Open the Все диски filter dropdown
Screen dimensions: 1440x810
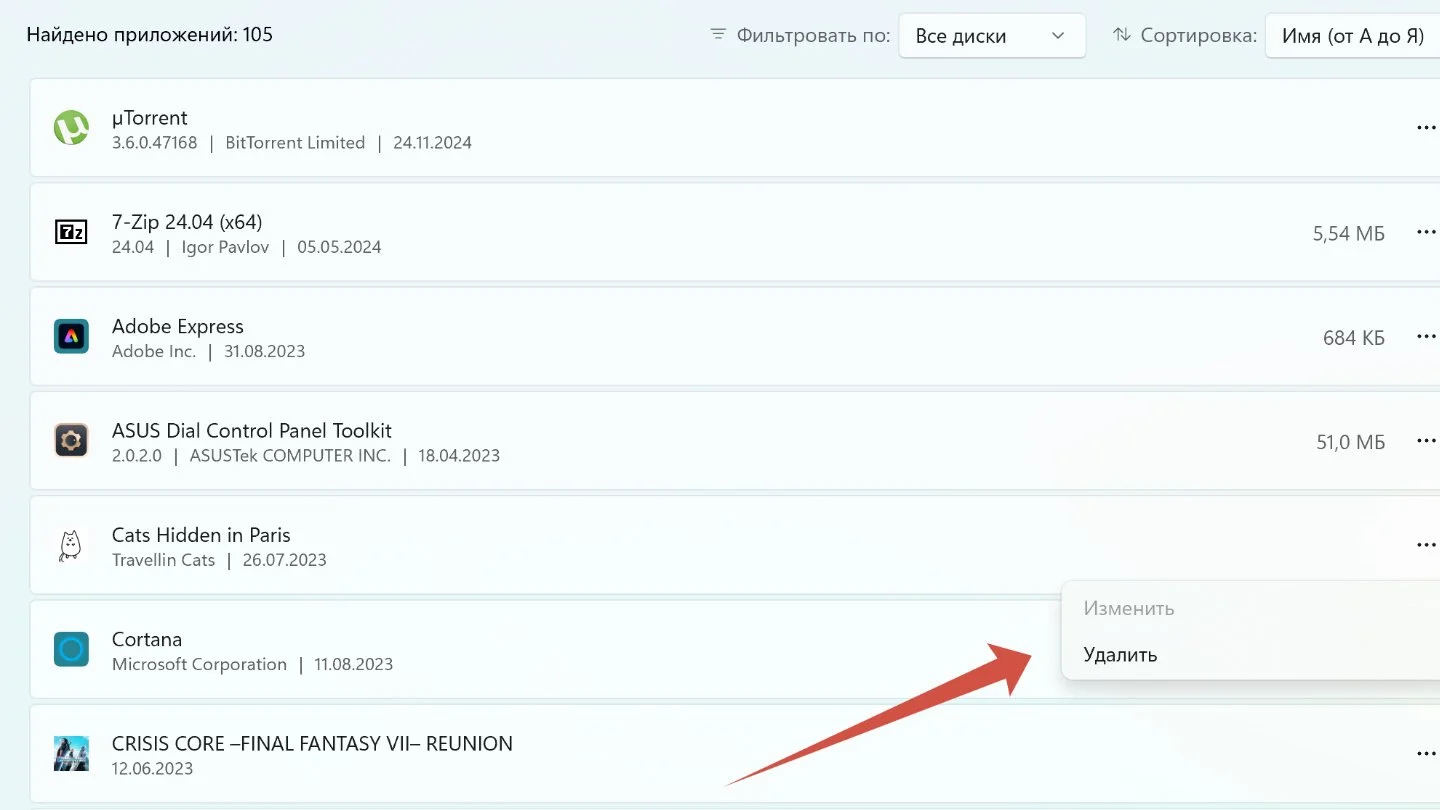pos(992,36)
